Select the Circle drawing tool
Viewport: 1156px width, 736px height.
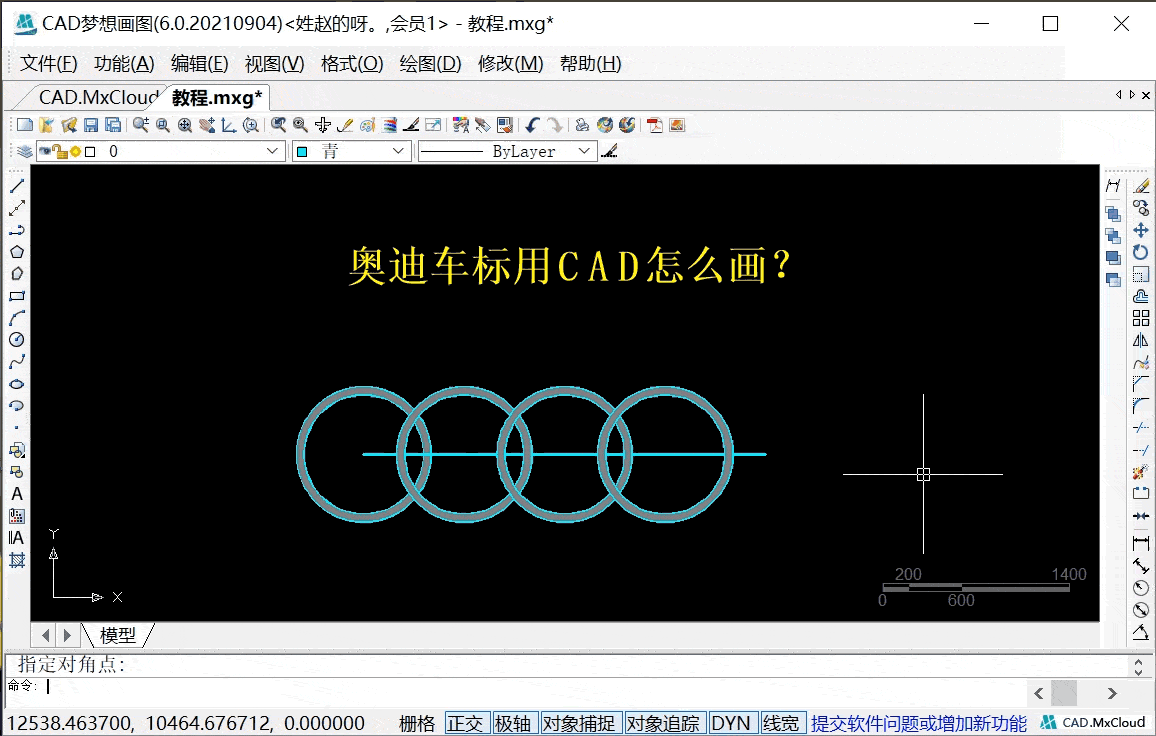point(17,340)
